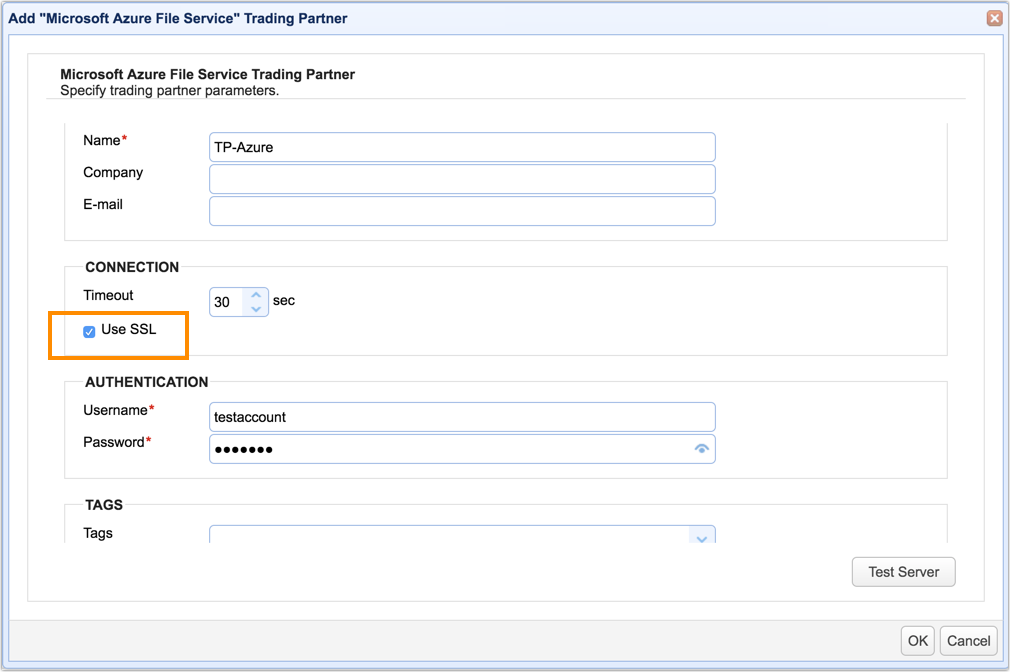This screenshot has width=1010, height=672.
Task: Click the AUTHENTICATION section header
Action: 145,382
